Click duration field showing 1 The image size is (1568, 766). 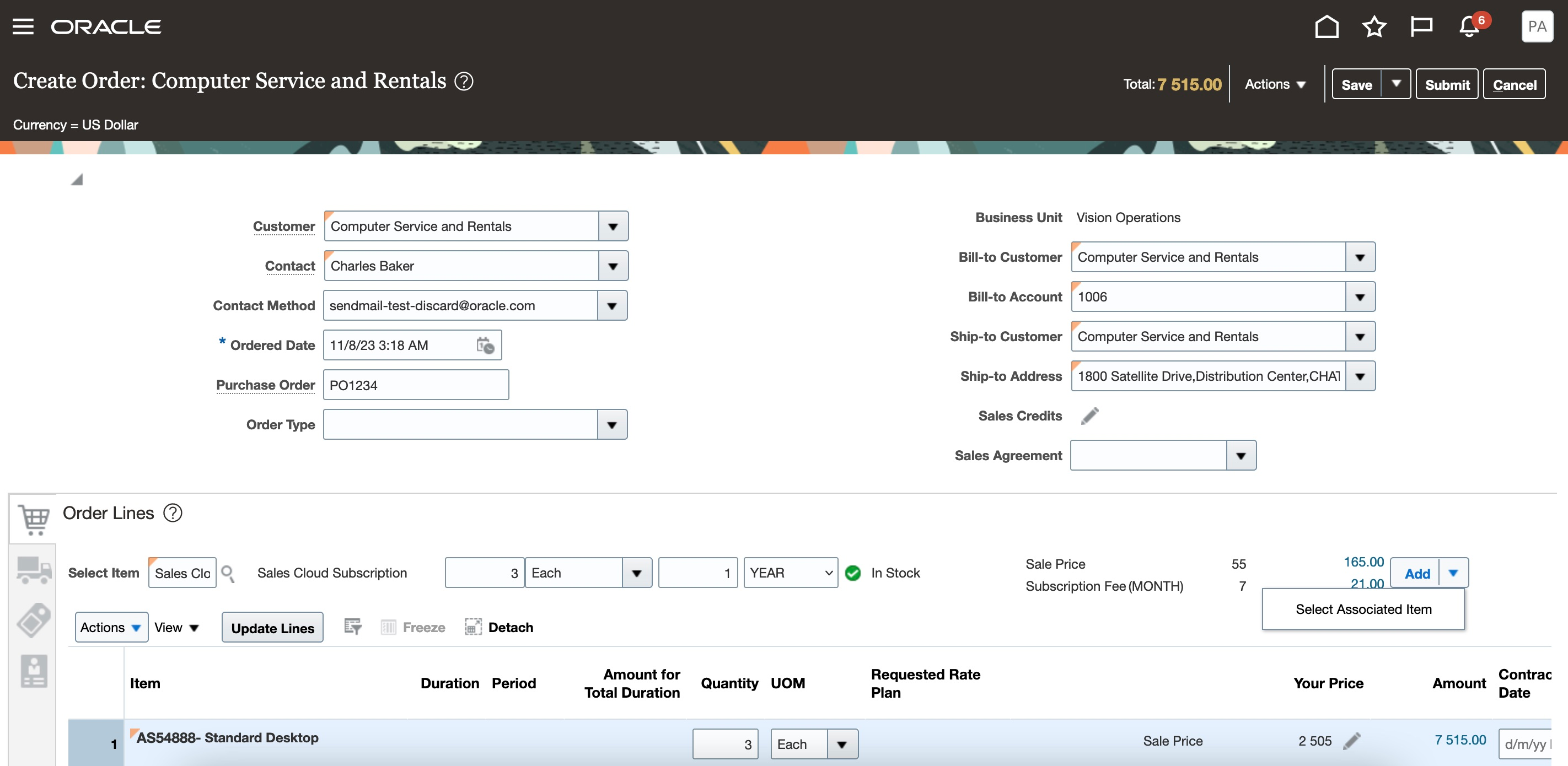coord(697,573)
